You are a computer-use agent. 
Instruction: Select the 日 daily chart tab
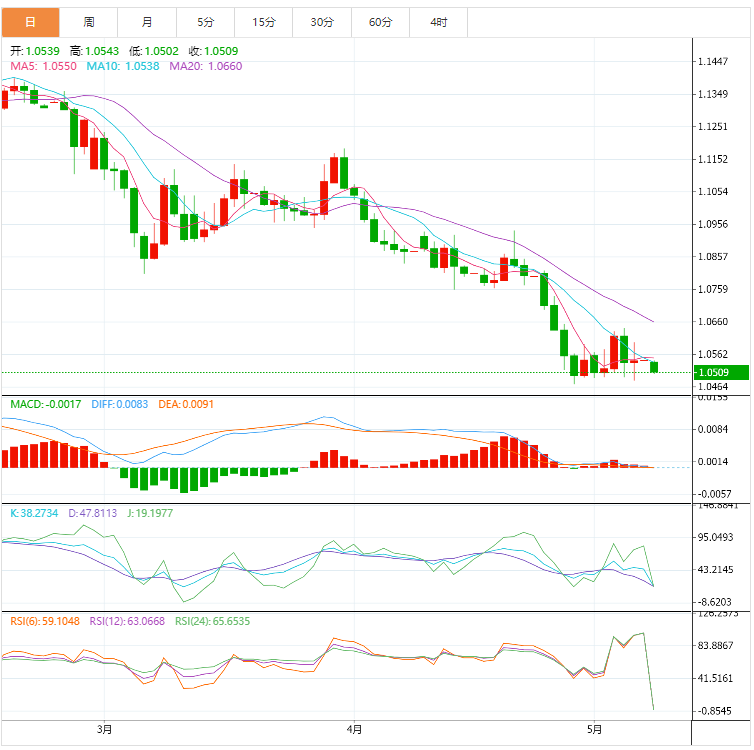click(30, 22)
